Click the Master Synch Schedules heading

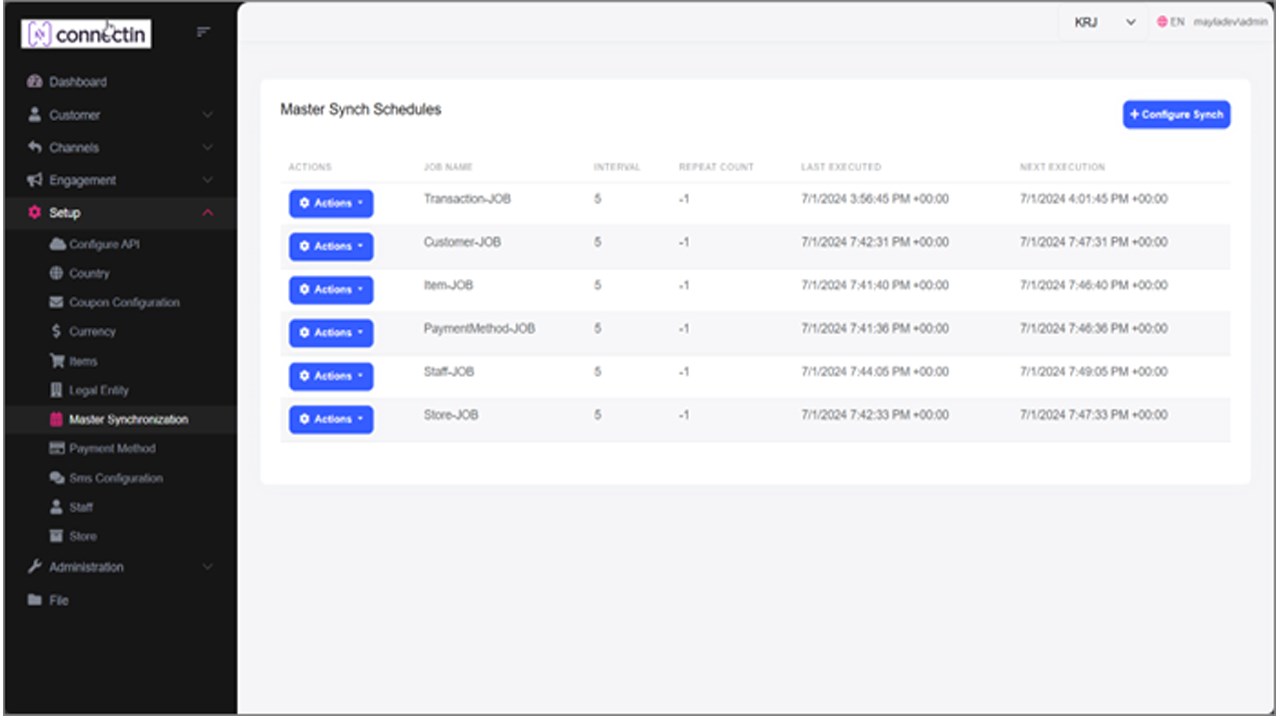point(360,109)
